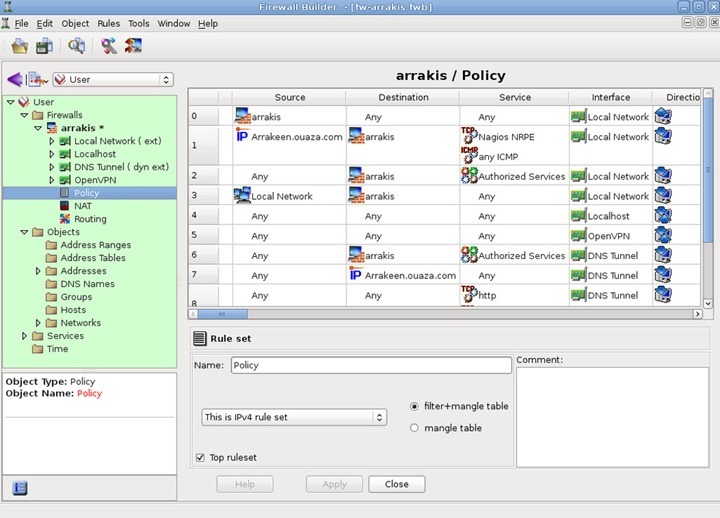The image size is (720, 518).
Task: Click the NAT icon in the tree
Action: (x=65, y=205)
